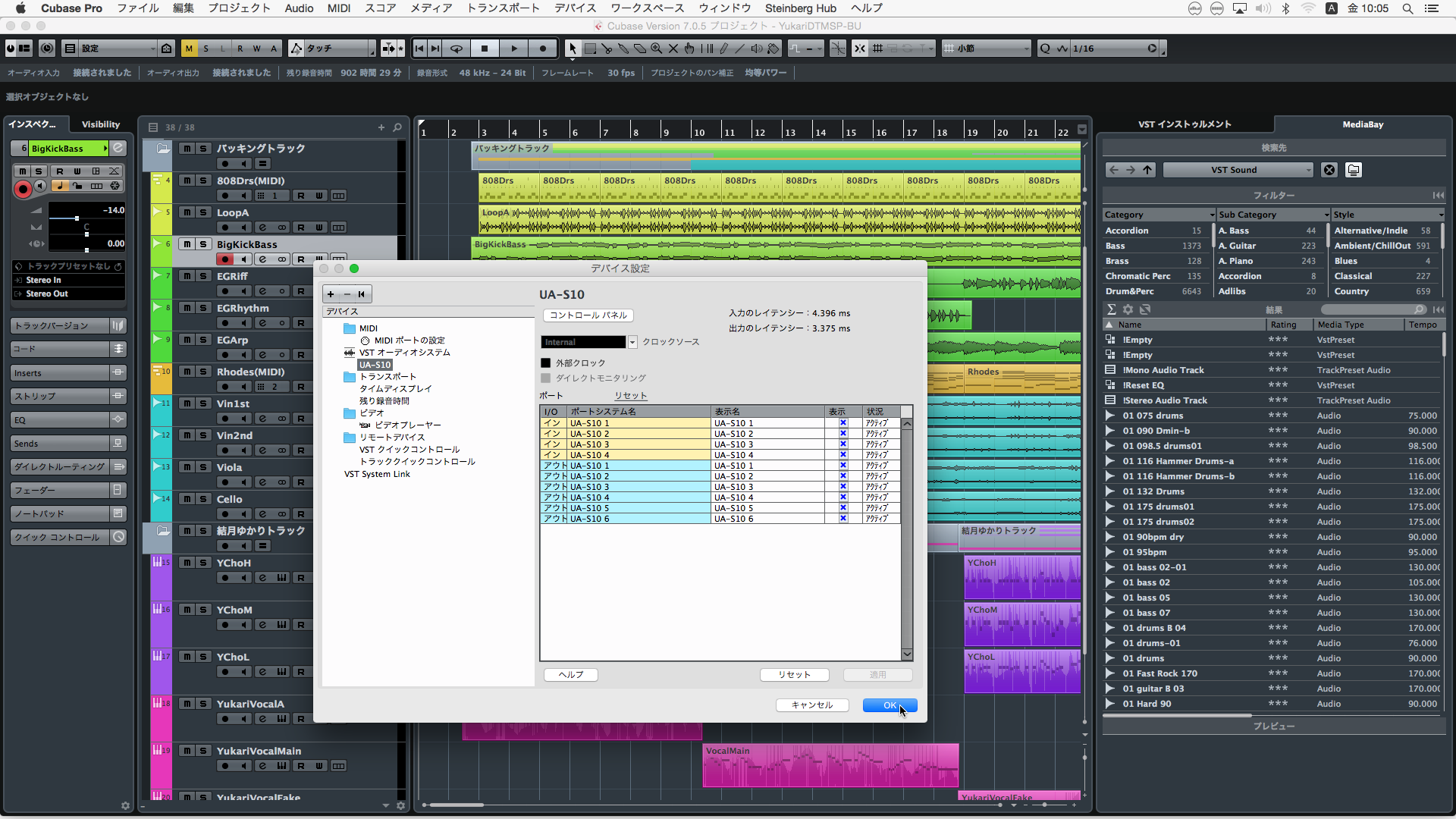Record-enable the BigKickBass track
Screen dimensions: 1456x819
[x=225, y=259]
